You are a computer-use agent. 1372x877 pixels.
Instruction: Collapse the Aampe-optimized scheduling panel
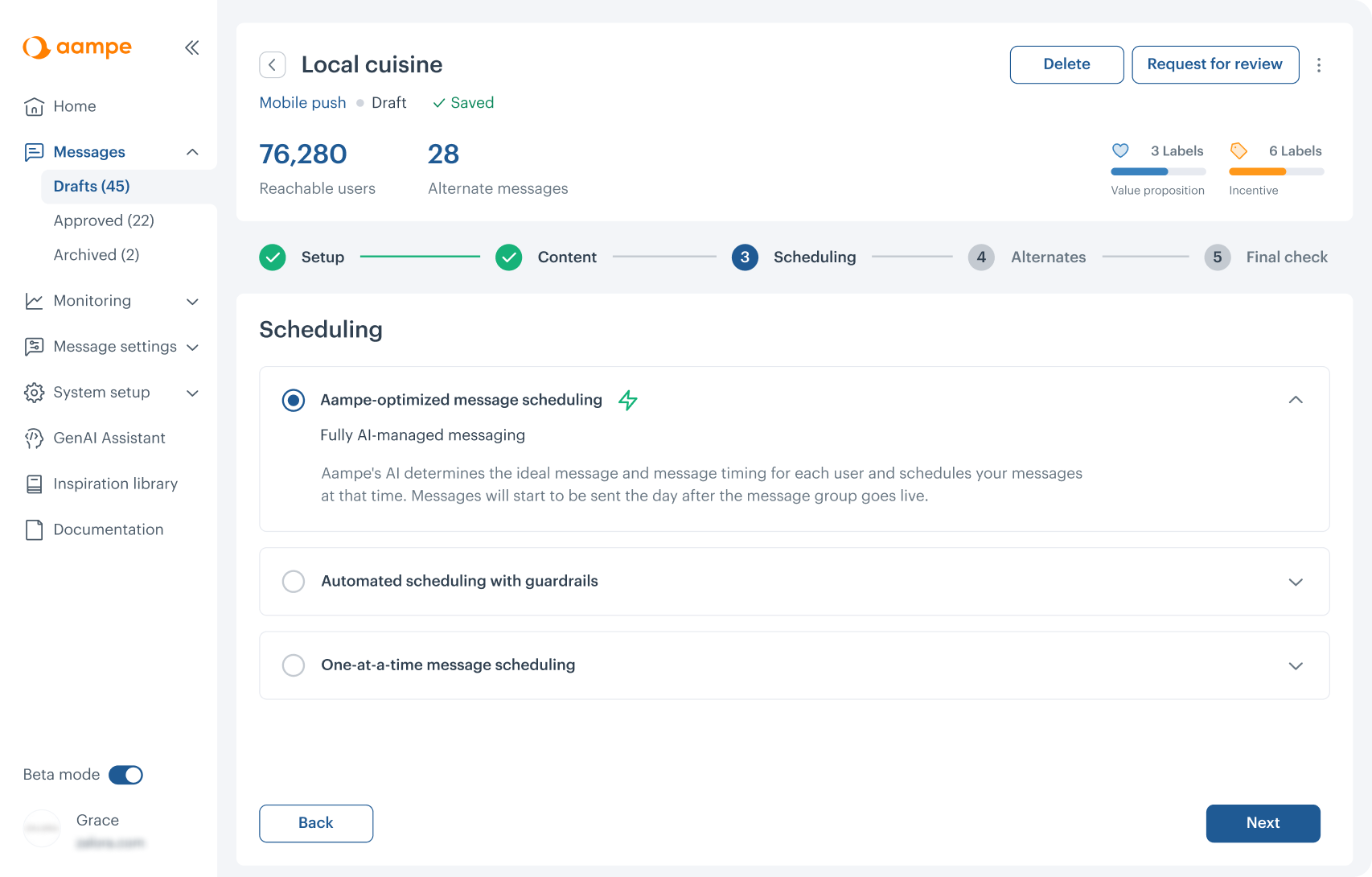point(1296,400)
